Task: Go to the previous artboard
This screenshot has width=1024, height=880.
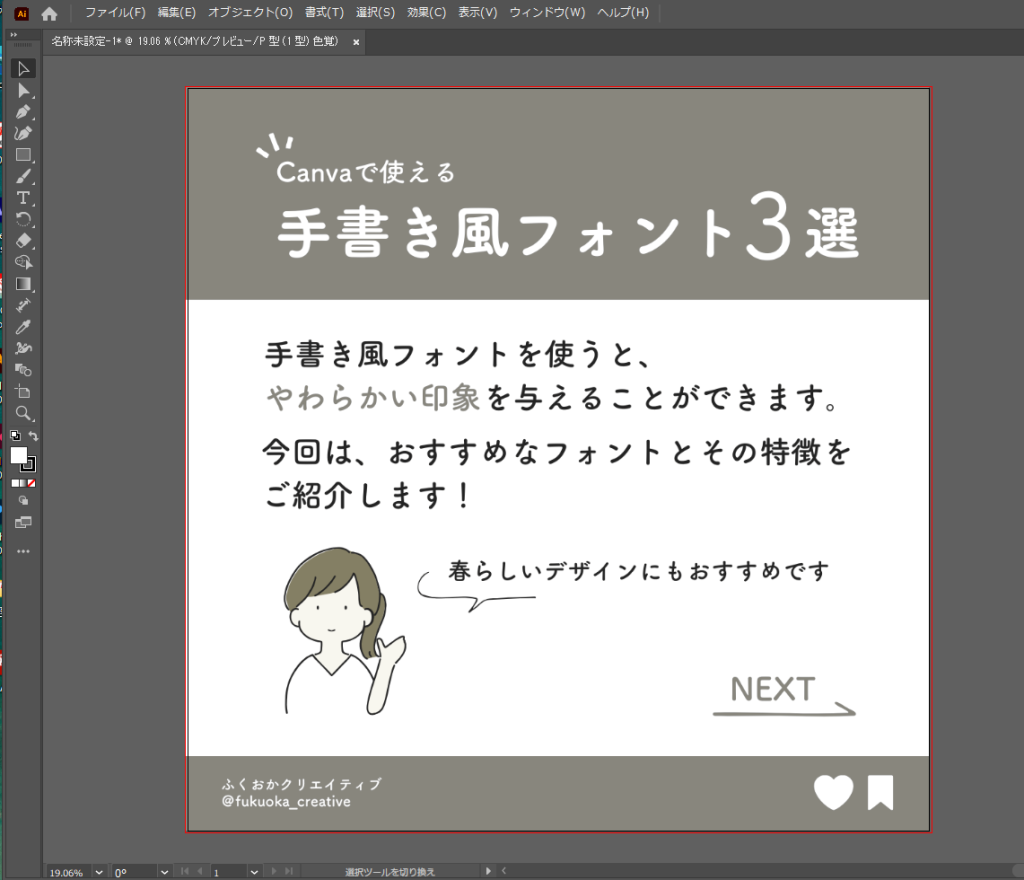Action: point(199,872)
